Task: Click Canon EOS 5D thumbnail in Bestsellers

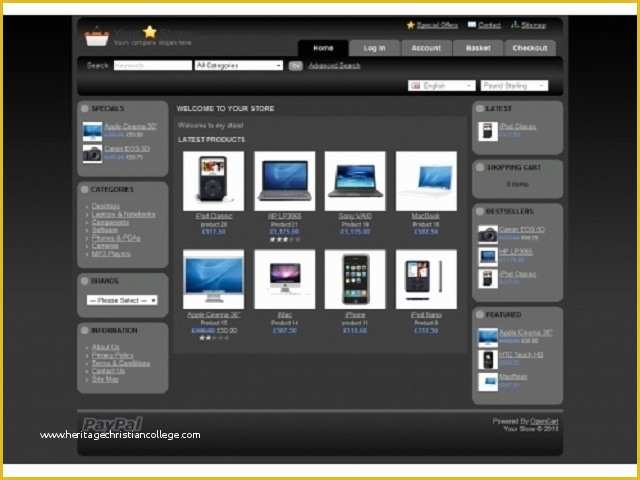Action: click(488, 235)
